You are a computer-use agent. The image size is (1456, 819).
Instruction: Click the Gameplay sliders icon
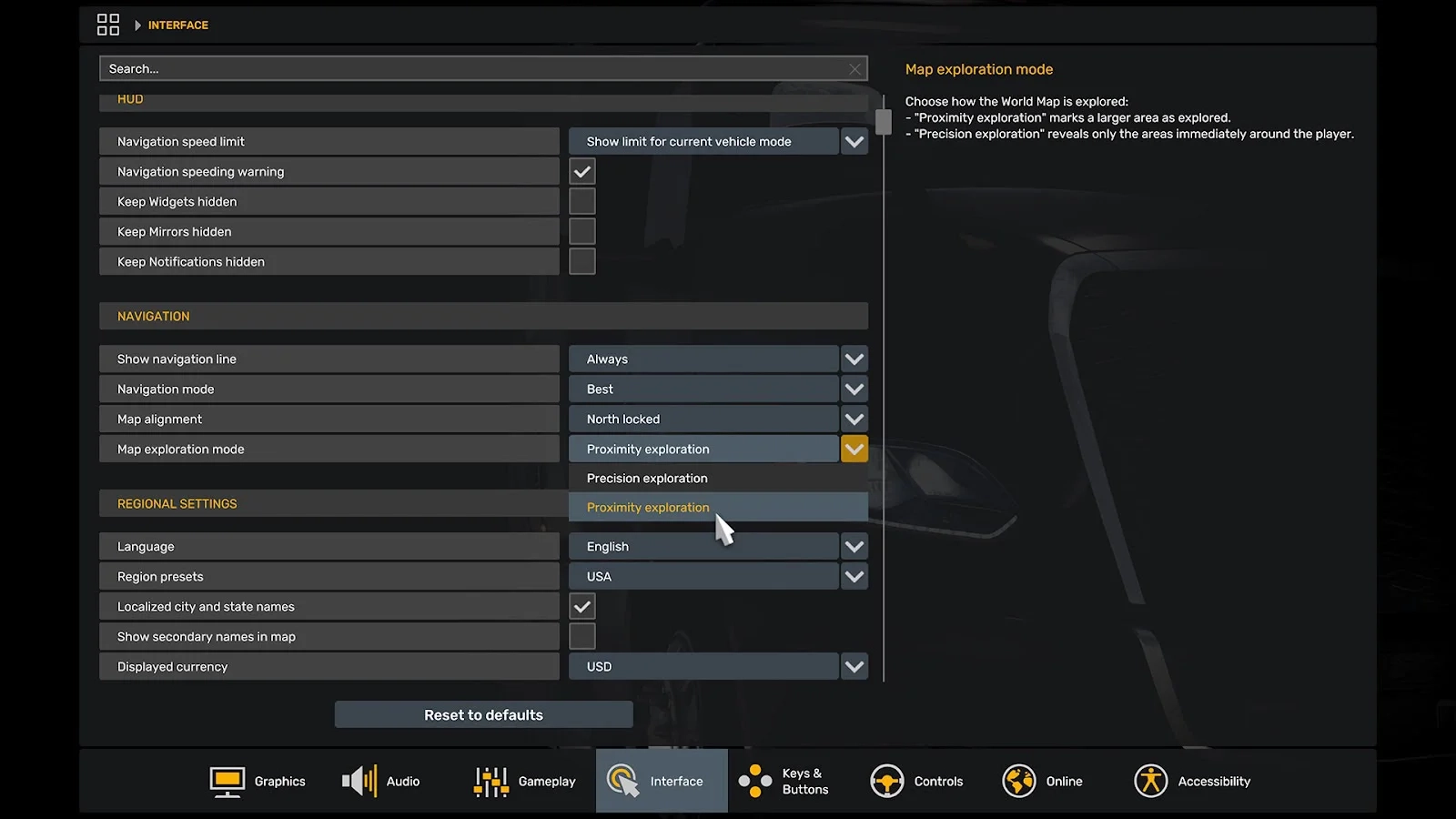click(x=491, y=781)
